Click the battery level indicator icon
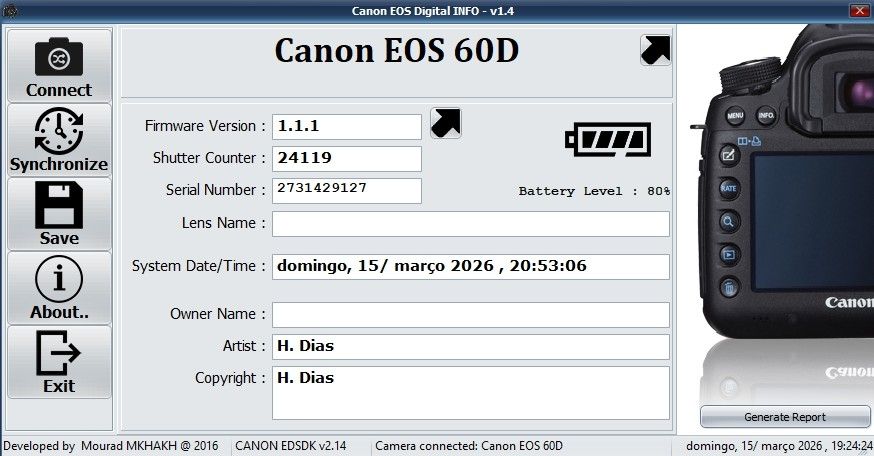The width and height of the screenshot is (874, 456). pyautogui.click(x=608, y=139)
